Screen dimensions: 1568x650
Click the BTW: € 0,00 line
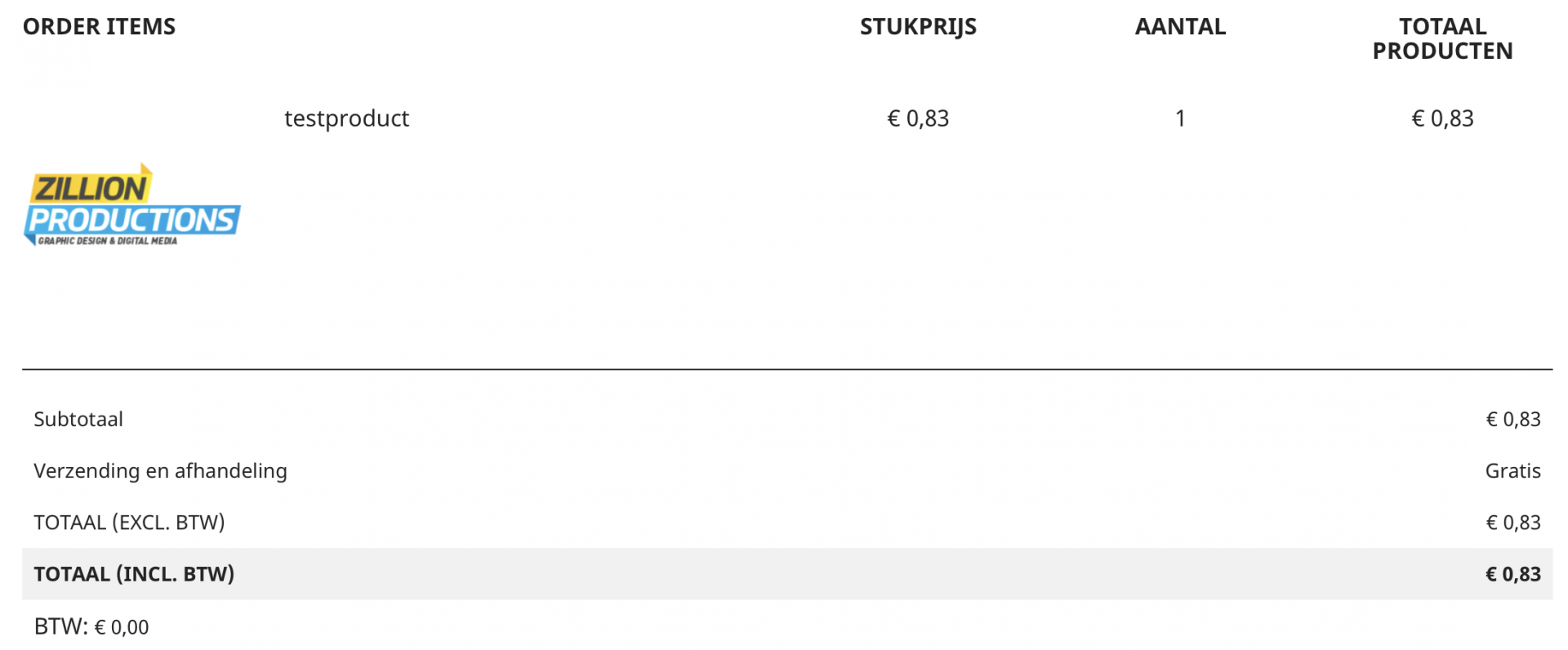point(91,627)
